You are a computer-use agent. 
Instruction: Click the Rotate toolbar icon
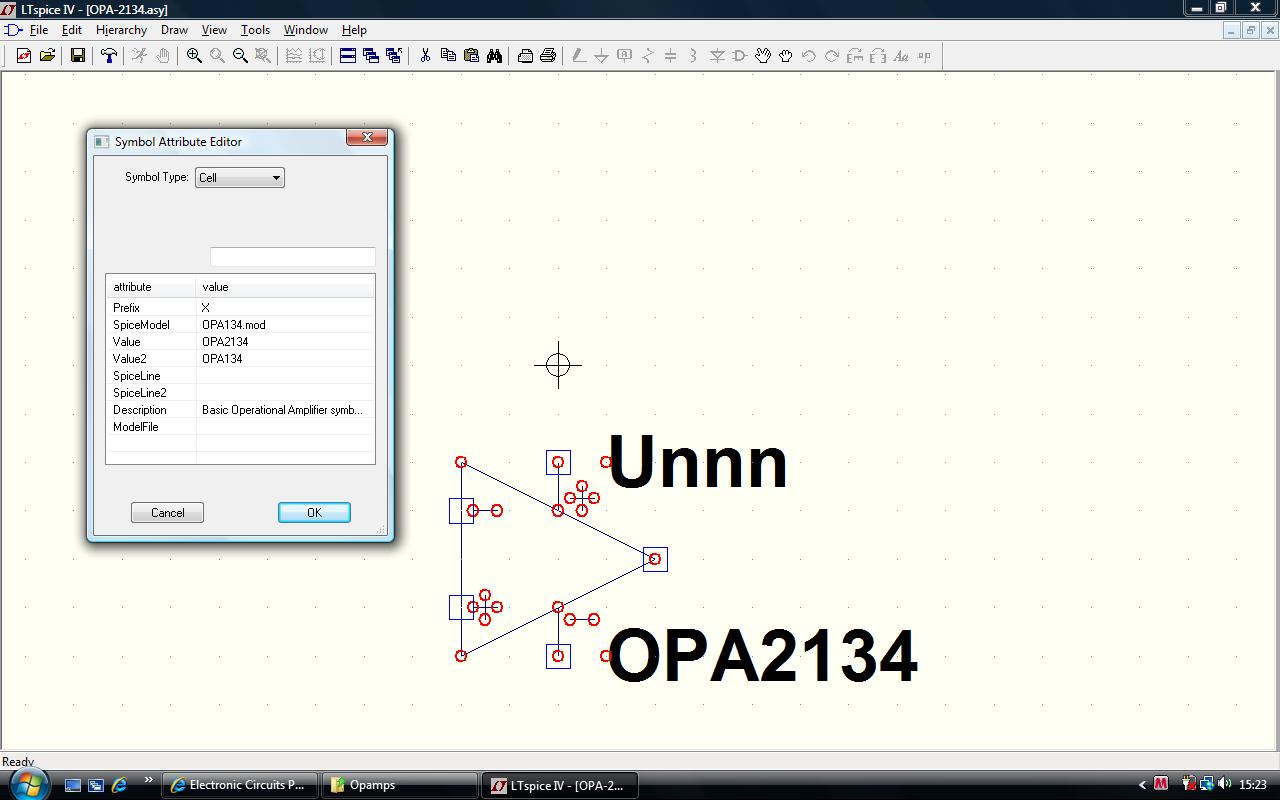click(855, 56)
